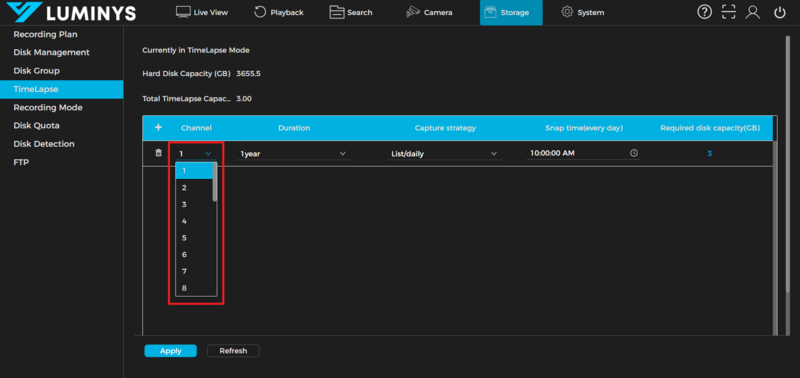Click the Duration column header
Screen dimensions: 800x378
tap(294, 128)
